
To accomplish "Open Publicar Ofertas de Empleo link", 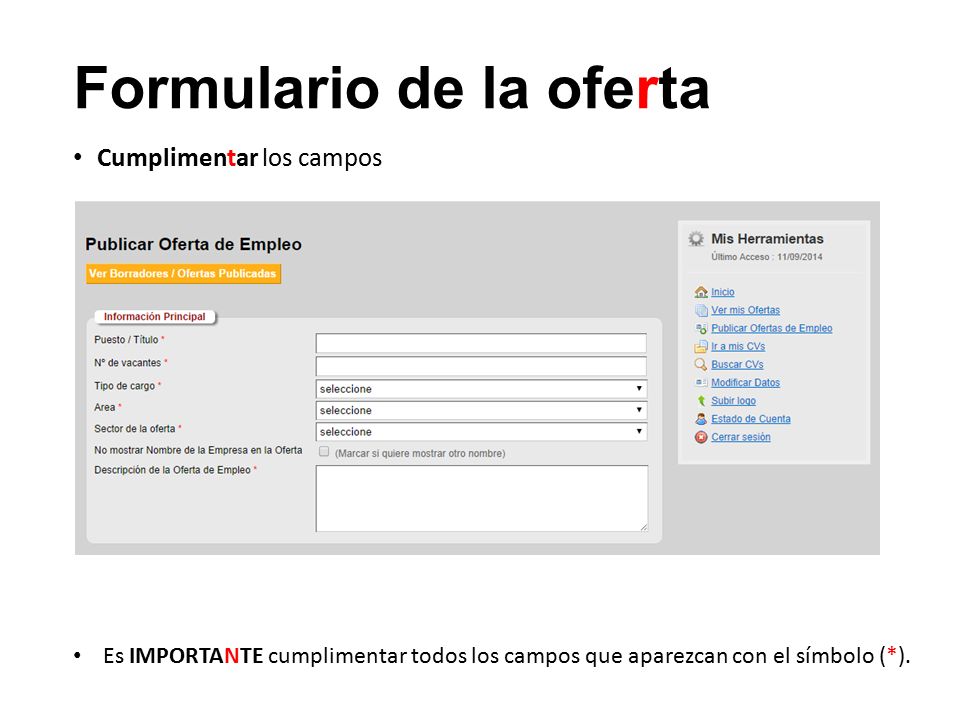I will pos(771,328).
